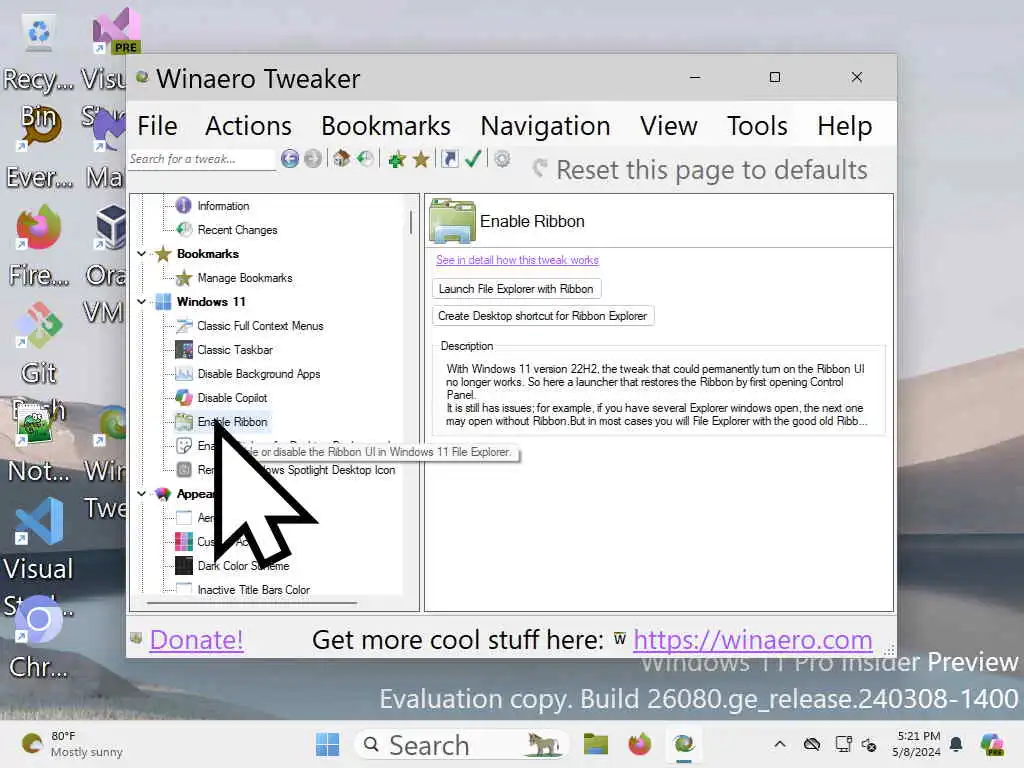
Task: Select Information item in the tree
Action: [223, 206]
